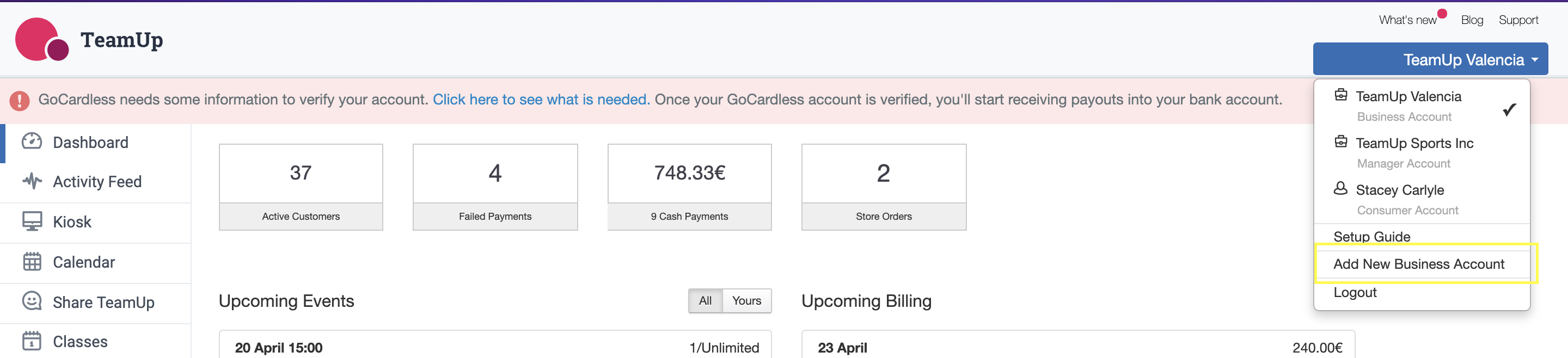
Task: Click the TeamUp logo icon
Action: [41, 40]
